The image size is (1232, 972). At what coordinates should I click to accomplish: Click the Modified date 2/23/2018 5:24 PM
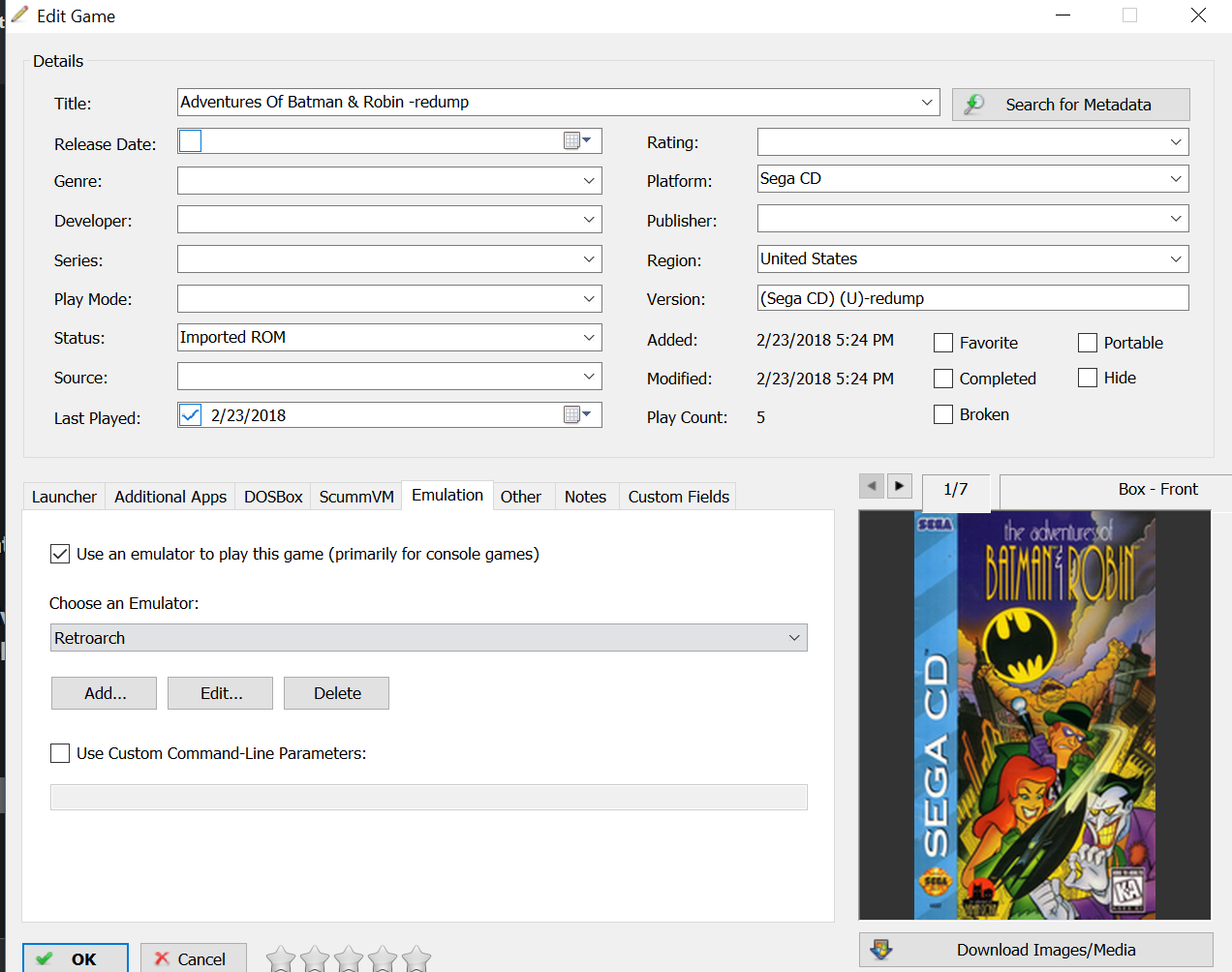pos(825,379)
